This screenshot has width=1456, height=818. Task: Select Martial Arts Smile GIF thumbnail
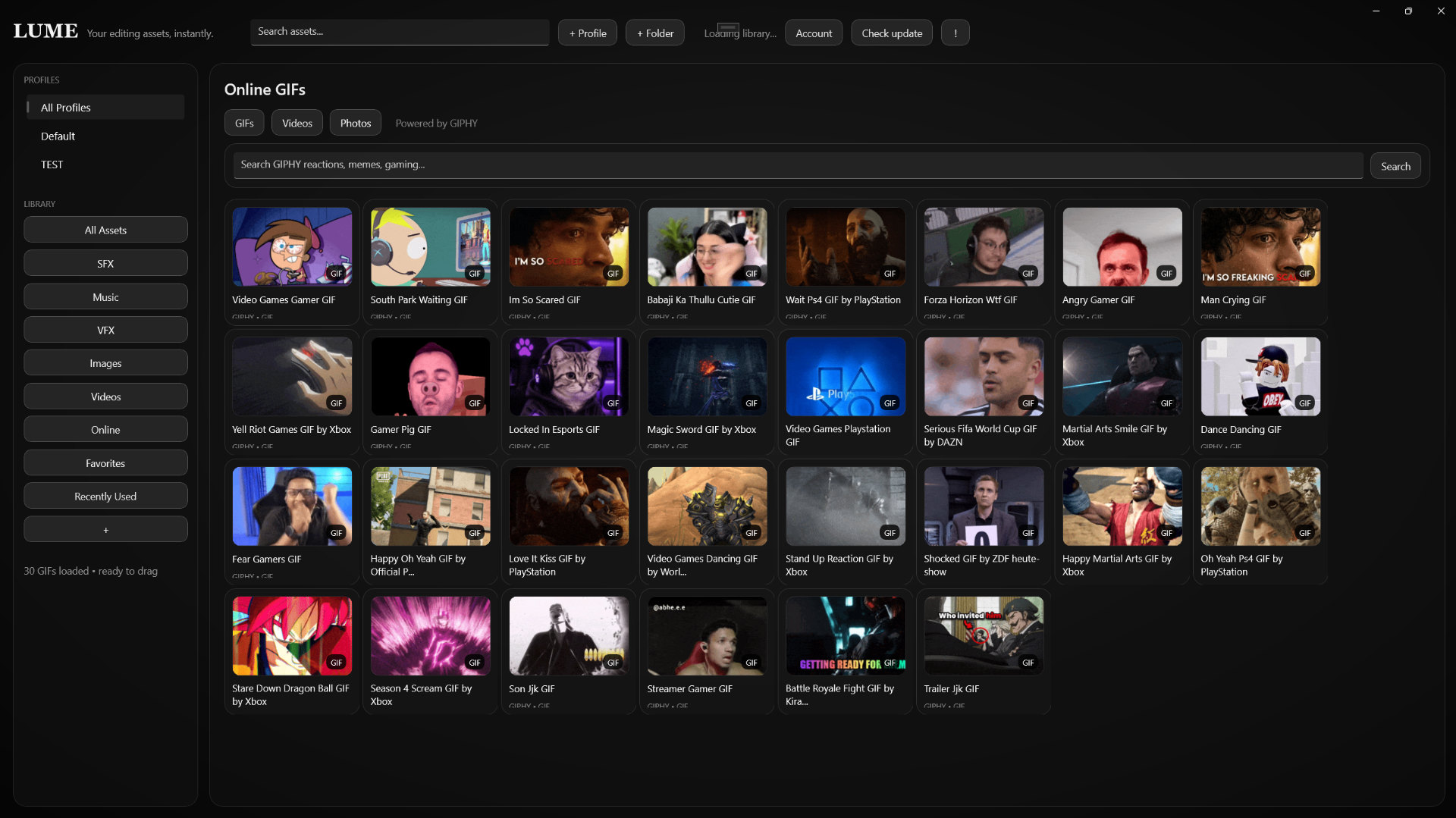[1122, 377]
